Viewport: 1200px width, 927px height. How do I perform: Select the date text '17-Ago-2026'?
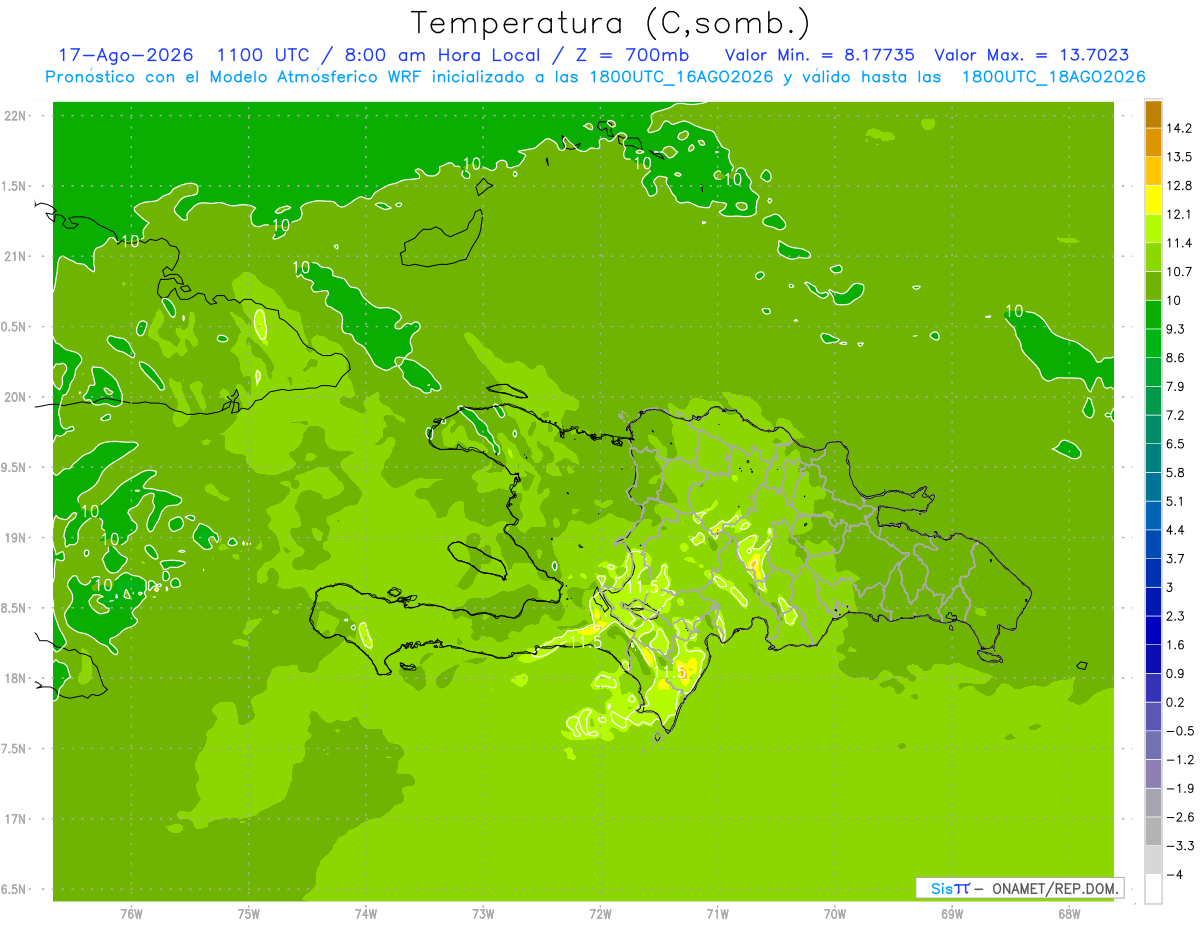[125, 55]
